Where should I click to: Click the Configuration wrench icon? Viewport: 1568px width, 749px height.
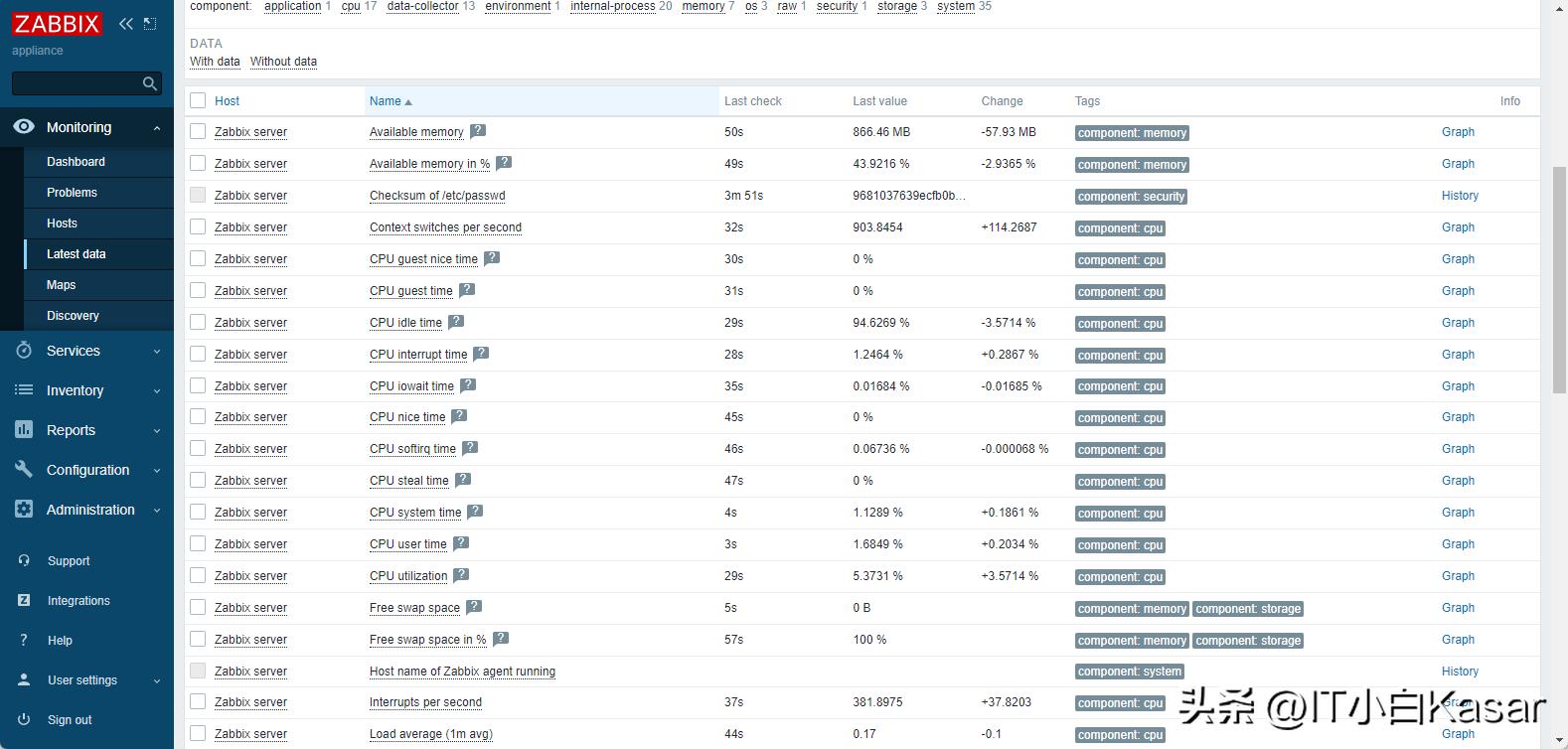point(24,469)
